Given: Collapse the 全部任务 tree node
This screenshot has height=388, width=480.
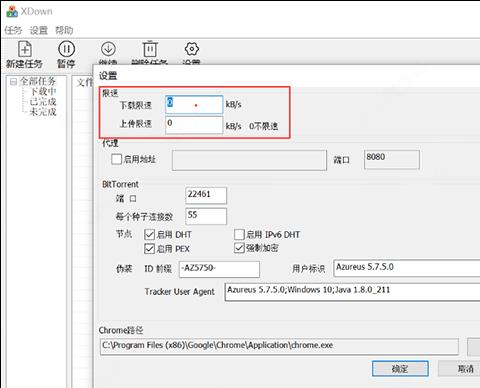Looking at the screenshot, I should click(13, 81).
